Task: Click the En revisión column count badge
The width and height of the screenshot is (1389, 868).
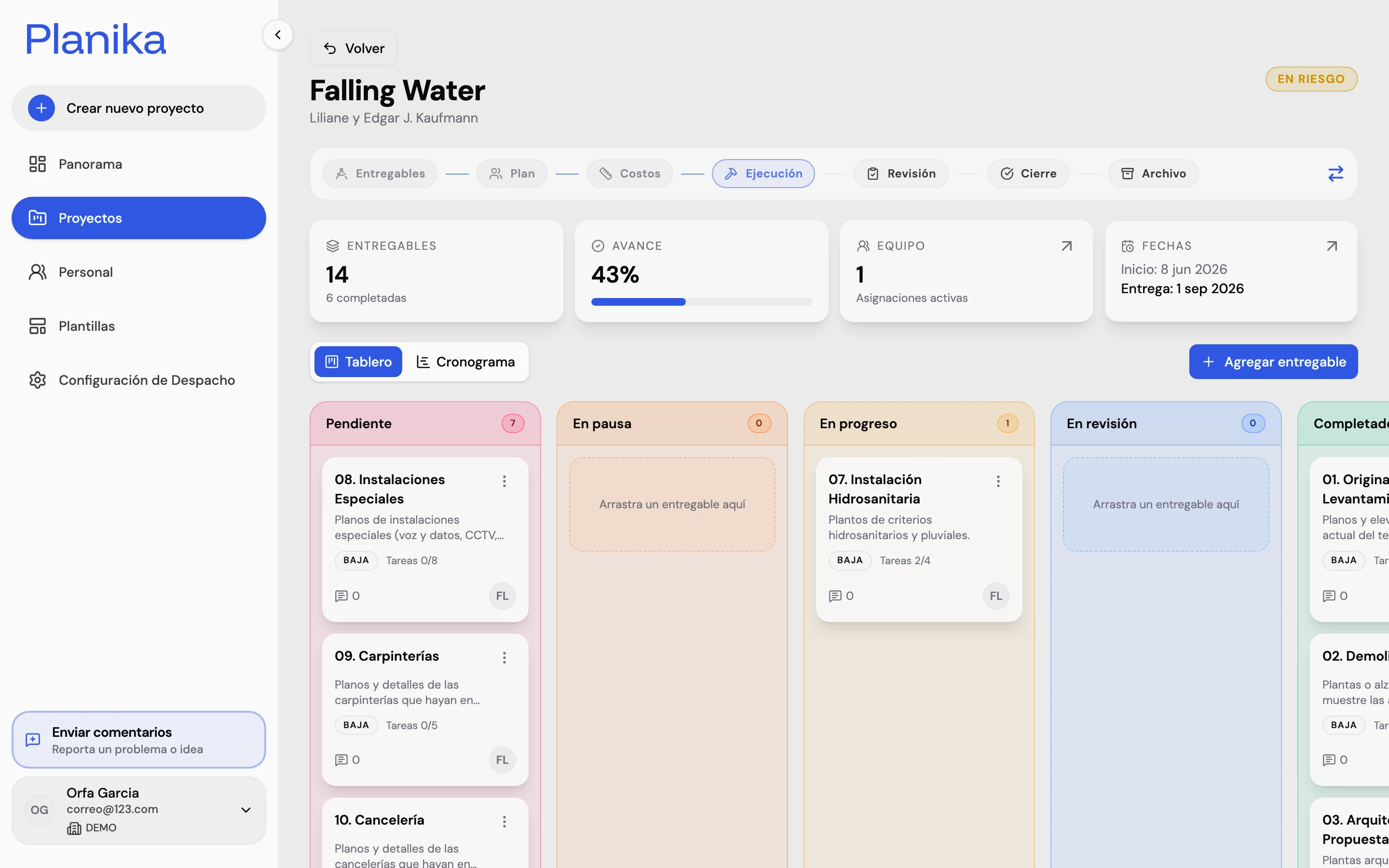Action: (1253, 424)
